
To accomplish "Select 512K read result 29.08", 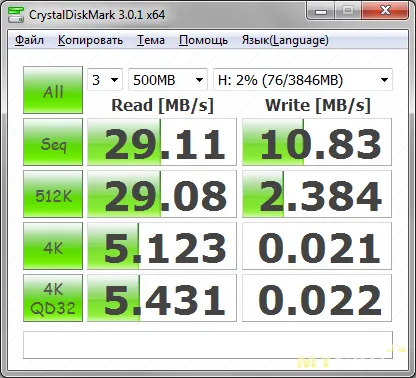I will (x=162, y=194).
